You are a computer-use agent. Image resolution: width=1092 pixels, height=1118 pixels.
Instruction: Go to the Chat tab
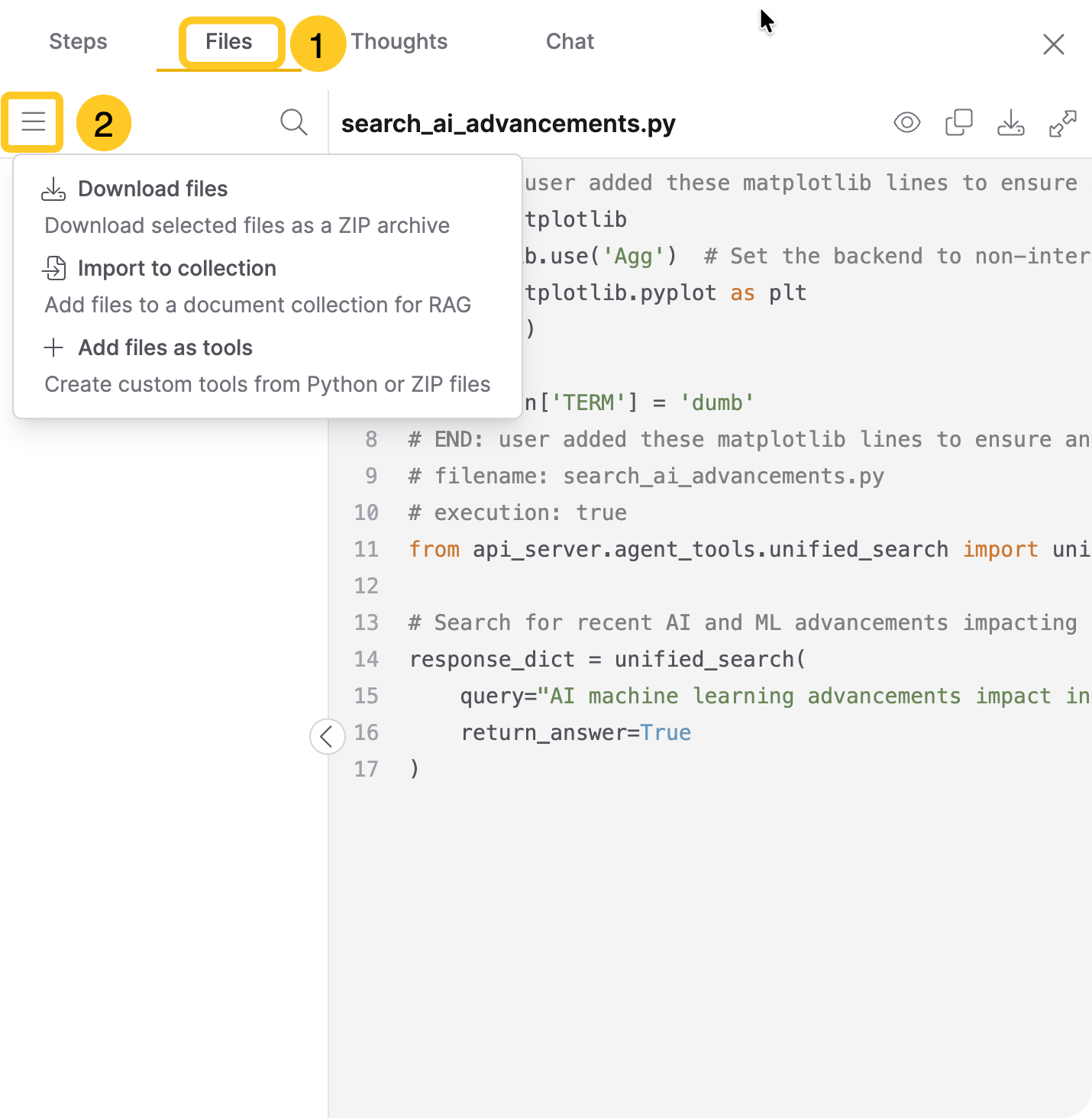[570, 42]
